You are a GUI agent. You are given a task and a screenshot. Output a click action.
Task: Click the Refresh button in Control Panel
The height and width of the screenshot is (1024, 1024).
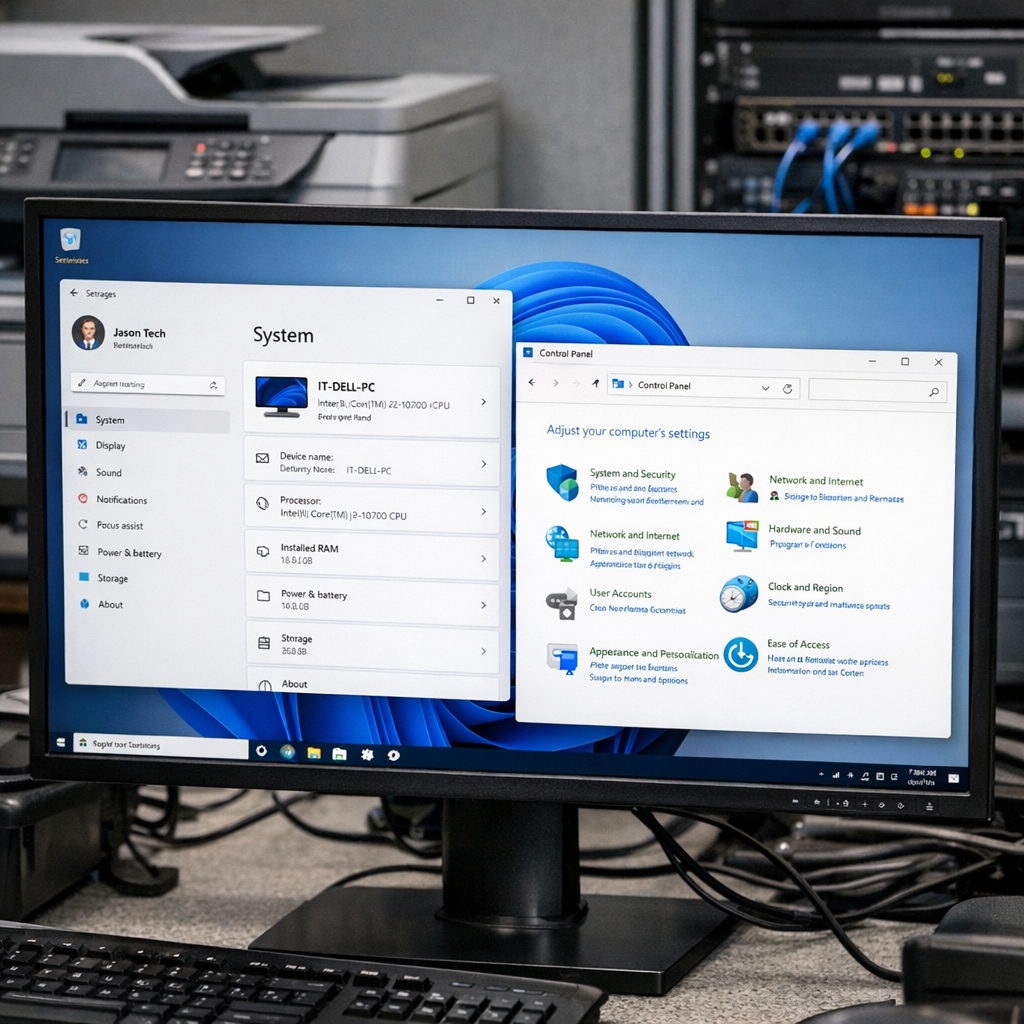(x=788, y=388)
